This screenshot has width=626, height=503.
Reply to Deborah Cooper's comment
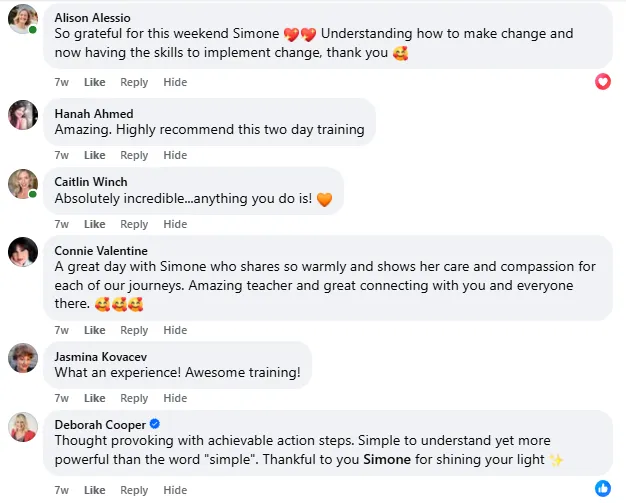134,491
